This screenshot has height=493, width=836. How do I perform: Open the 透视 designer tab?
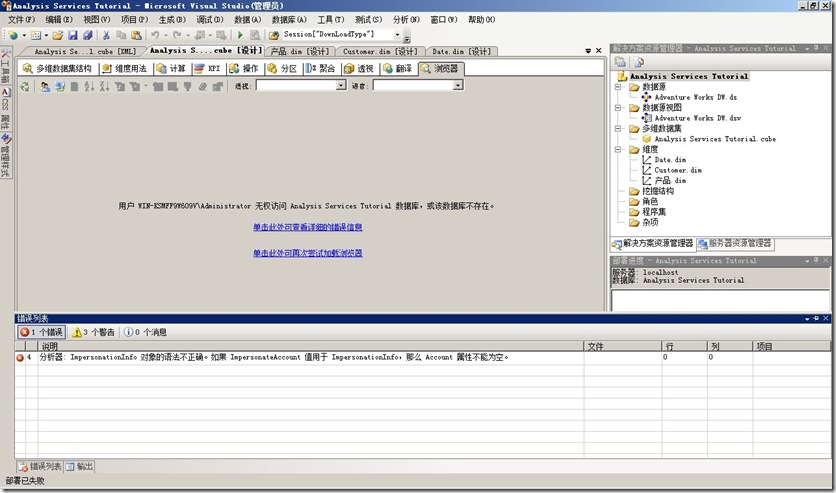(x=359, y=68)
